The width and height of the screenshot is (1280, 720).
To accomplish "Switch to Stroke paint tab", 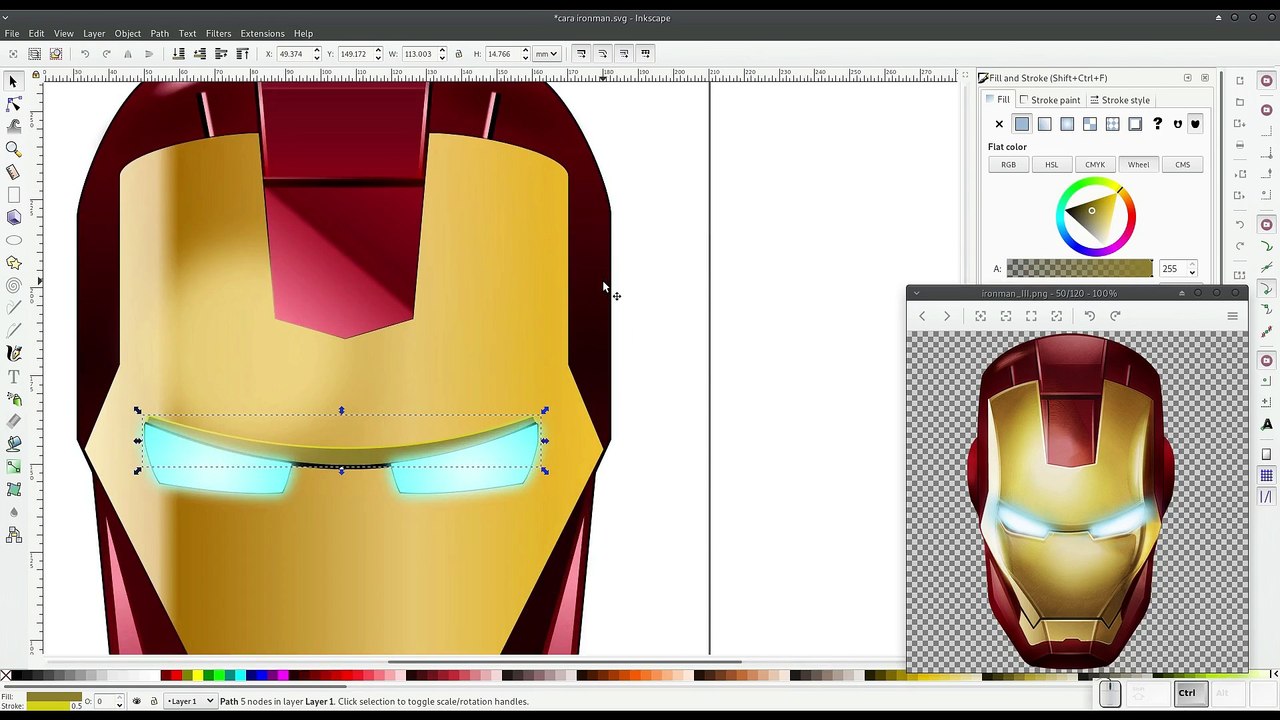I will pos(1050,100).
